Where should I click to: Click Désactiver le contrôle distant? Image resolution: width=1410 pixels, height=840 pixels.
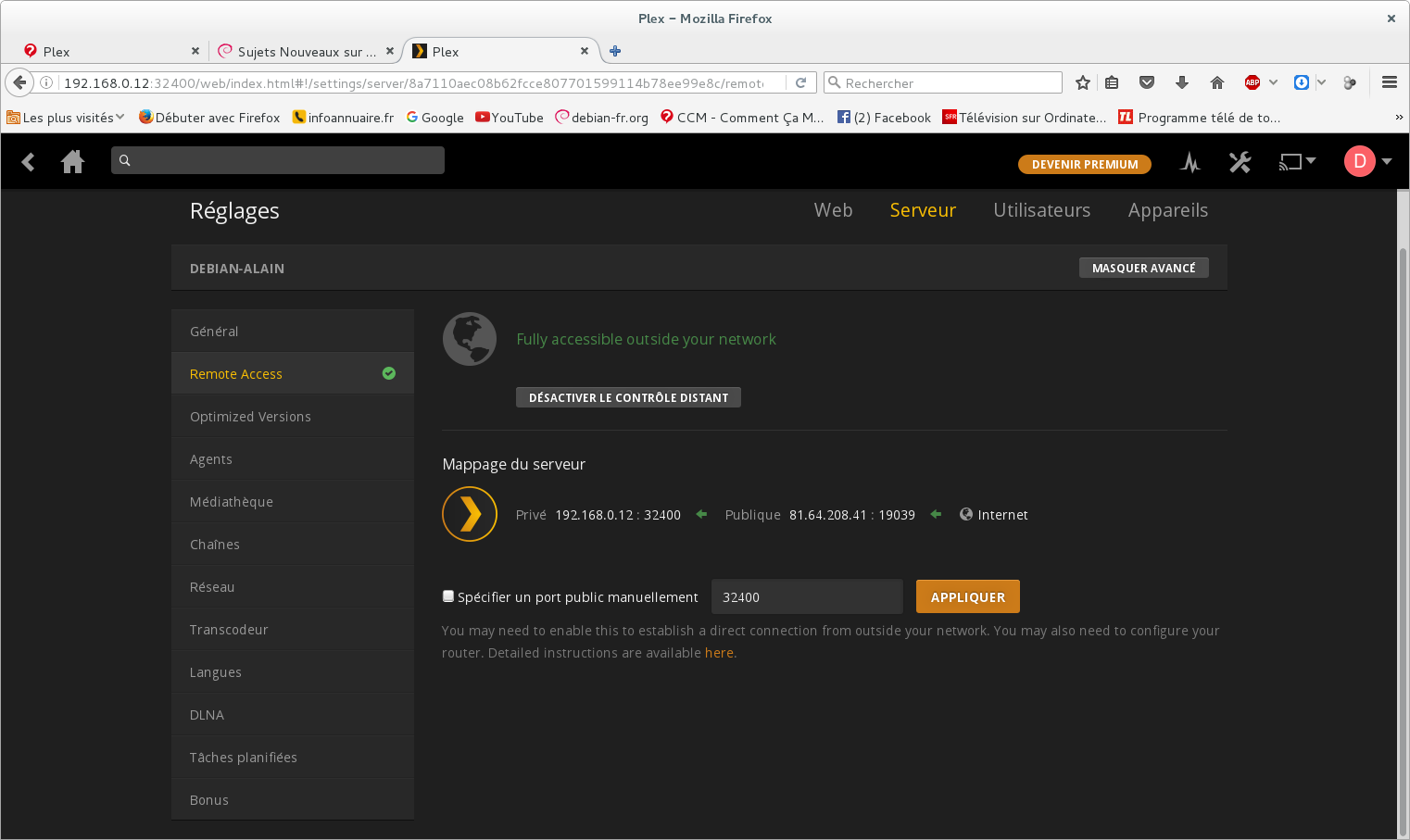coord(628,397)
